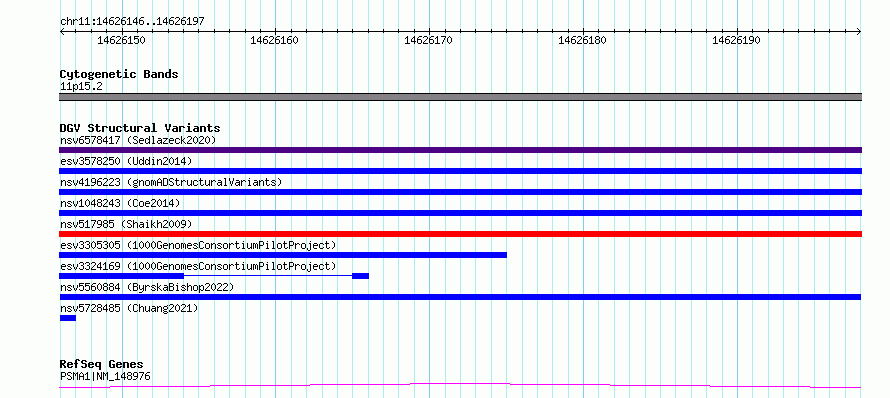Open nsv4196223 (gnomADStructuralVariants) label
The height and width of the screenshot is (398, 890).
pos(171,182)
